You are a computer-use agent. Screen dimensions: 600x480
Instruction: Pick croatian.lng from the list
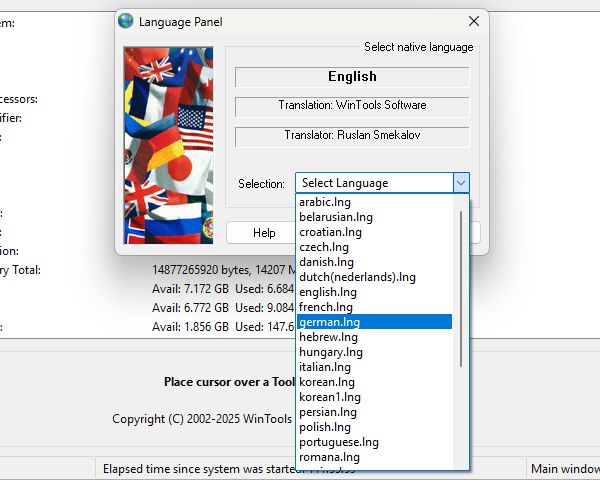[330, 232]
